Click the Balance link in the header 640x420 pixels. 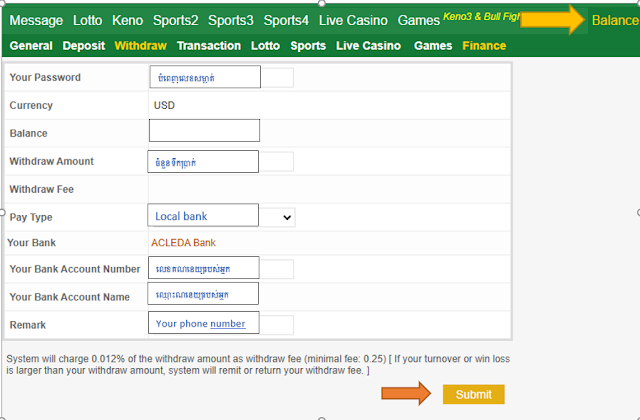[614, 20]
